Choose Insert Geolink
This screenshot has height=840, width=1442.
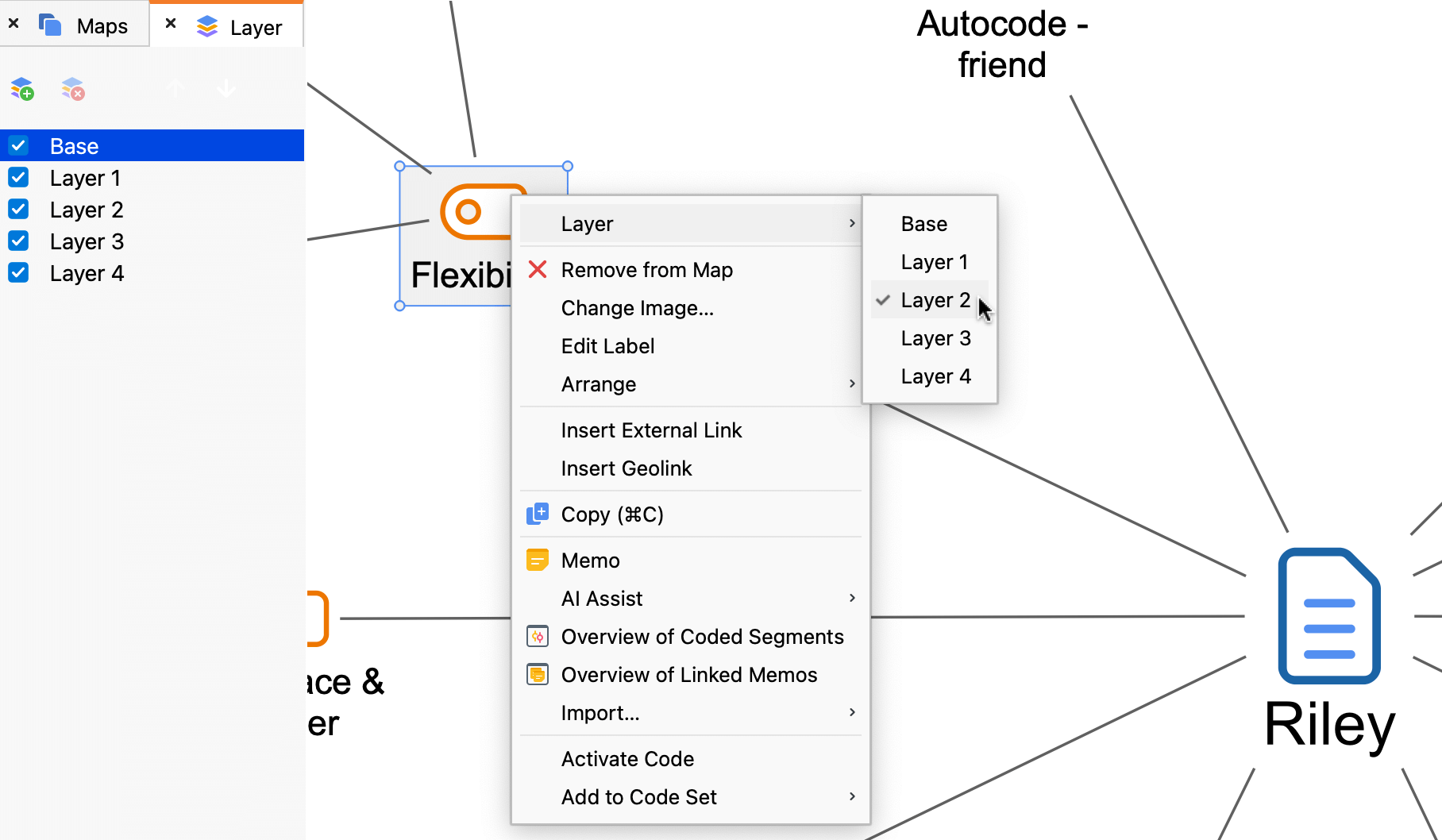(x=690, y=468)
